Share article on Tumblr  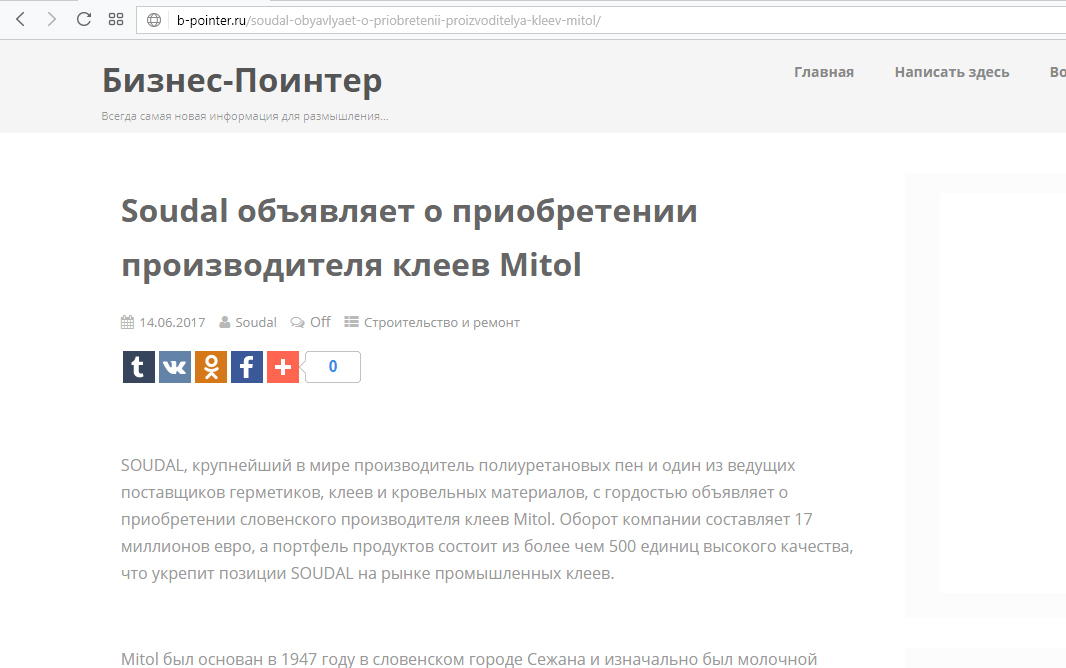point(139,367)
